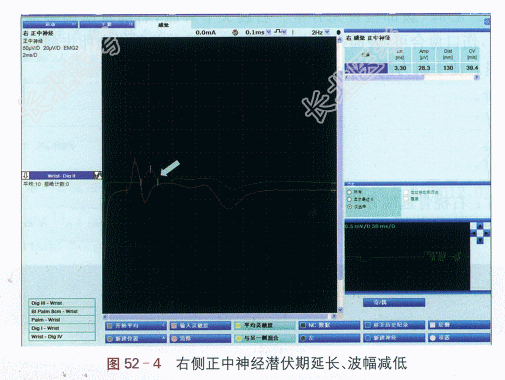
Task: Click the right arrow in the navigation pad
Action: 487,233
